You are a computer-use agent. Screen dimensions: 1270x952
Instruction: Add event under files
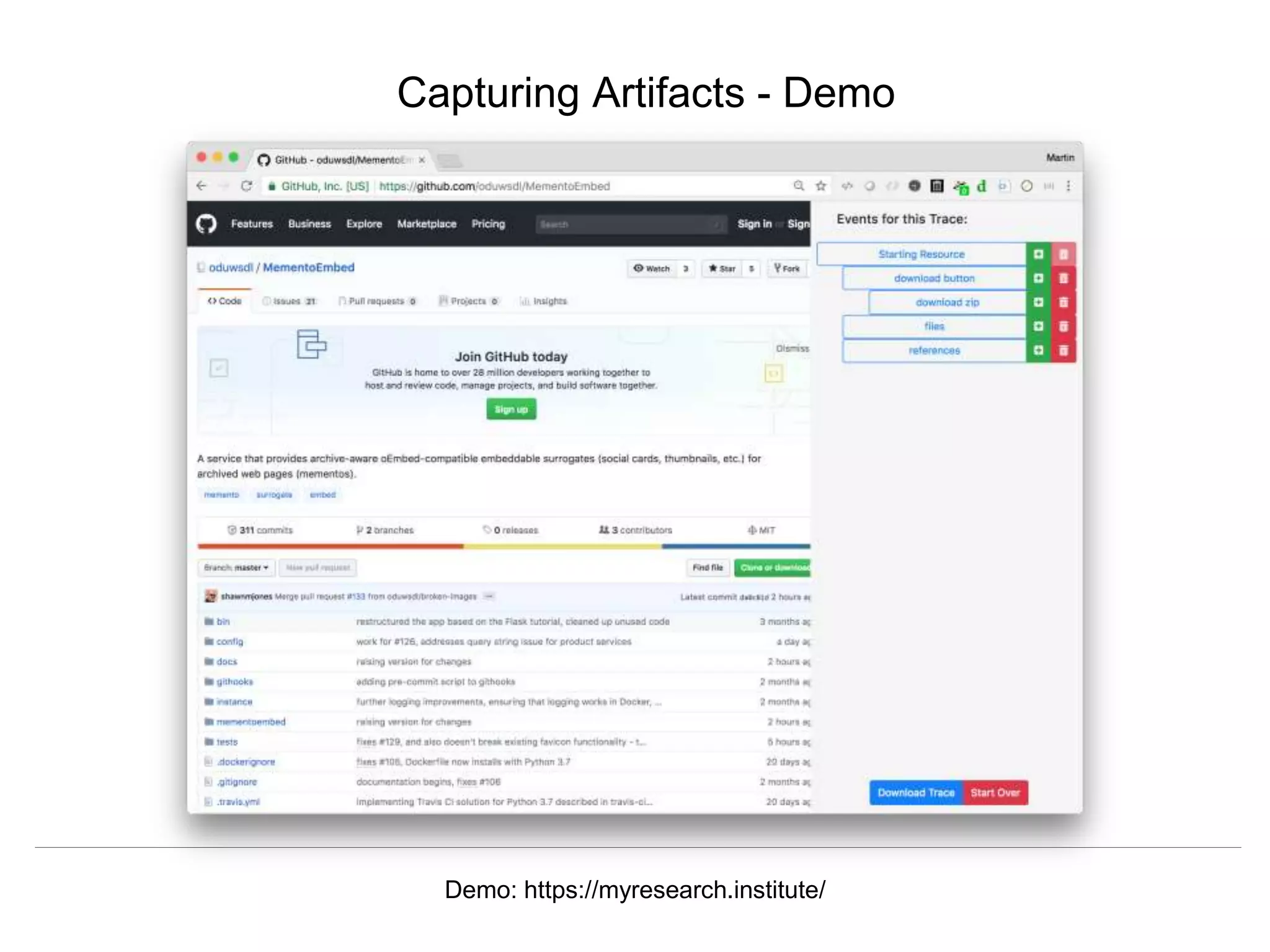click(1039, 327)
